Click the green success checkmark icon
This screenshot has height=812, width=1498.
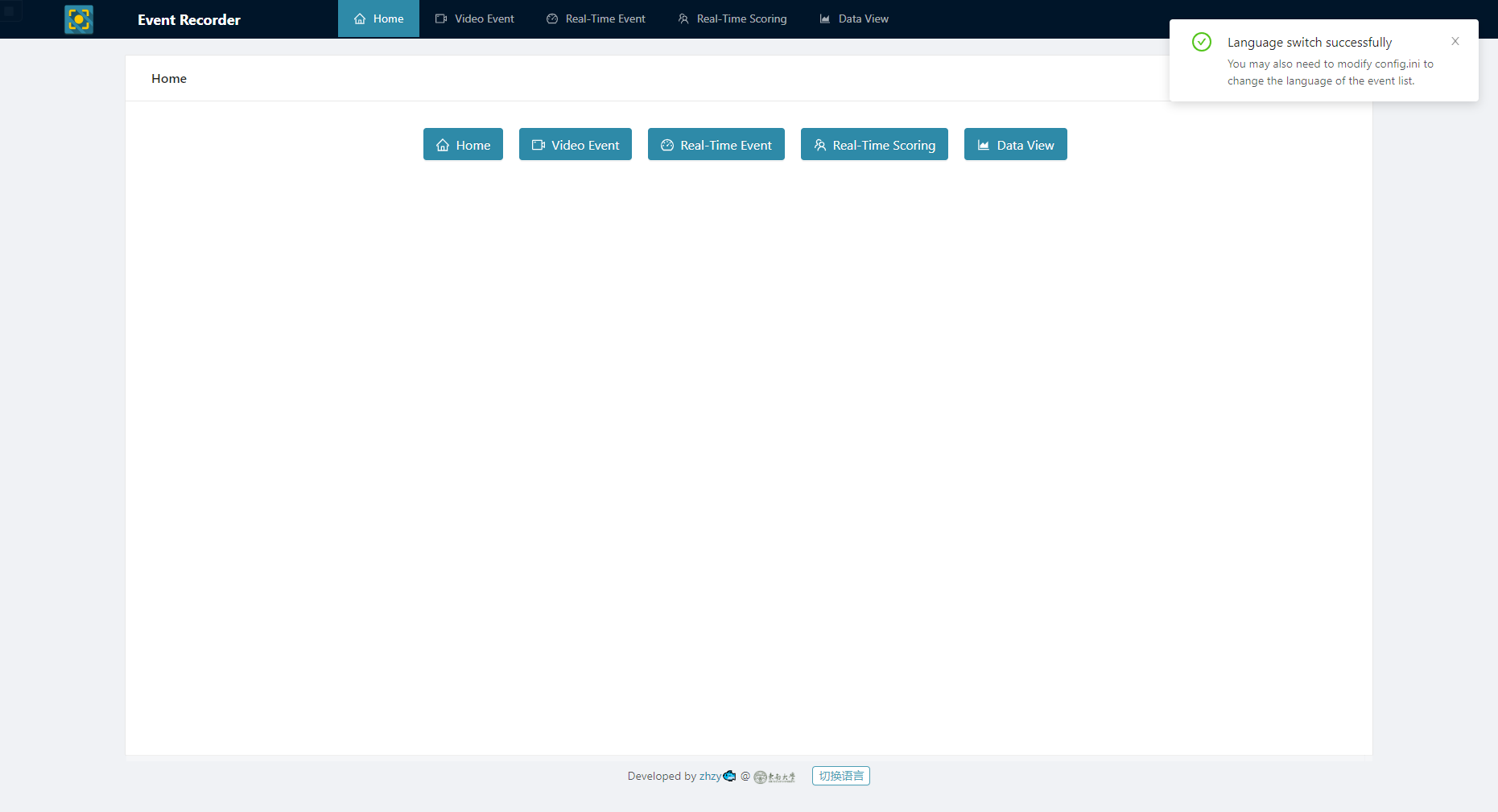tap(1202, 42)
